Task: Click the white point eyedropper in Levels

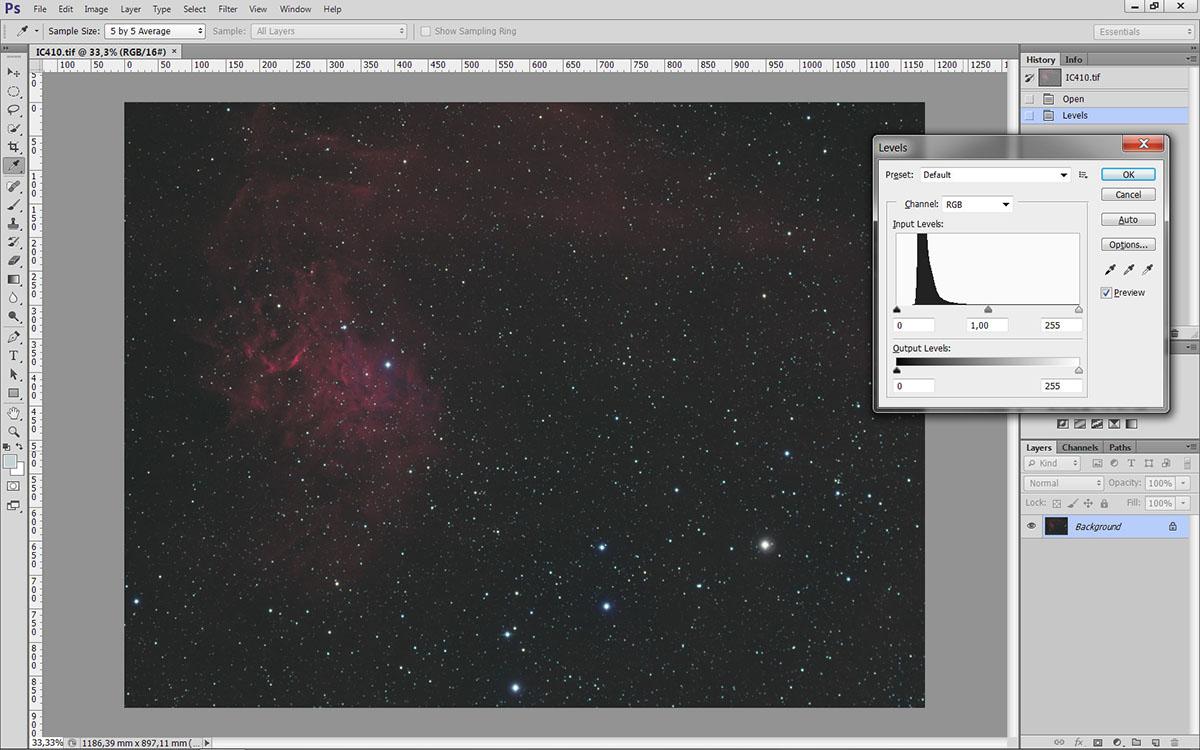Action: pyautogui.click(x=1147, y=270)
